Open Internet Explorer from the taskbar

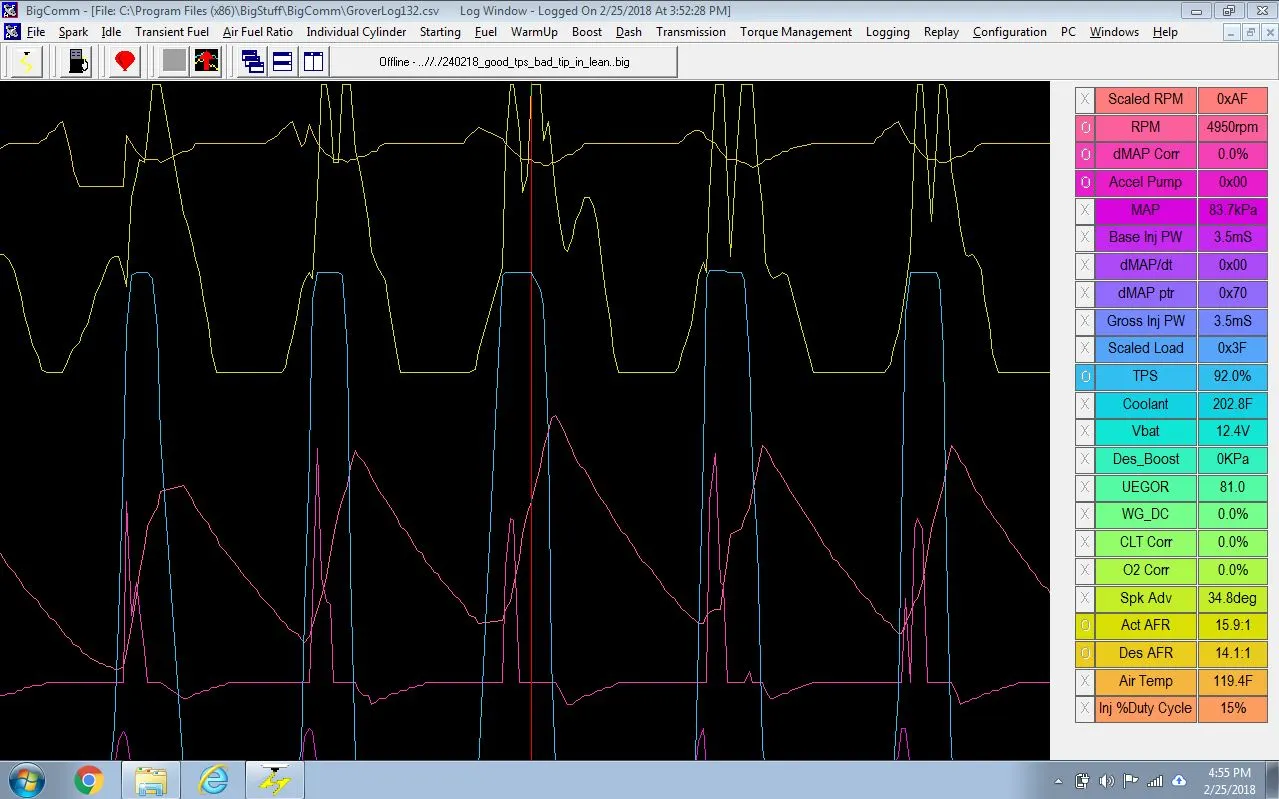pyautogui.click(x=213, y=779)
